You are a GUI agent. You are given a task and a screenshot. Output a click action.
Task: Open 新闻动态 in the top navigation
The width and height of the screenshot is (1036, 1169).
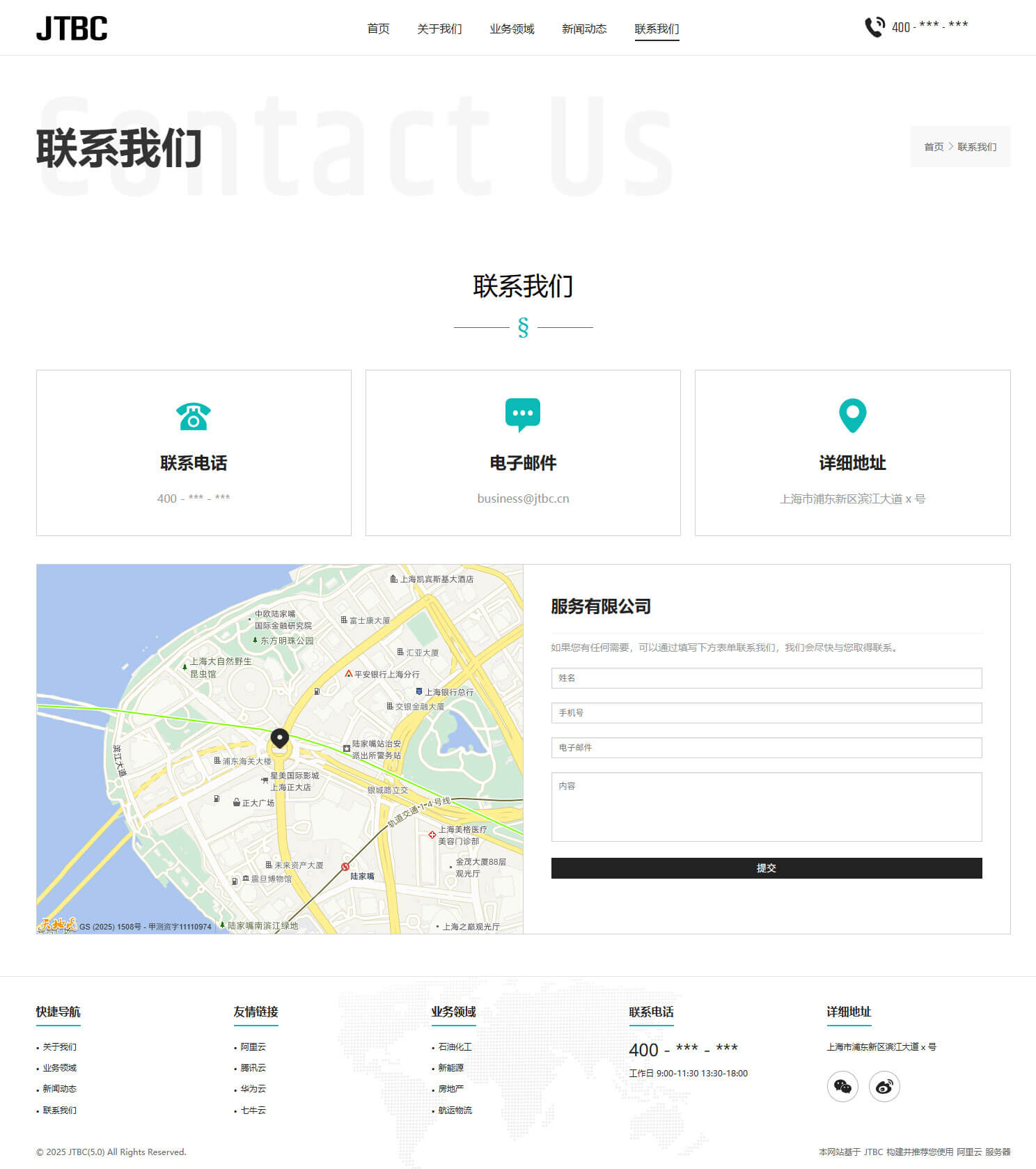click(584, 29)
